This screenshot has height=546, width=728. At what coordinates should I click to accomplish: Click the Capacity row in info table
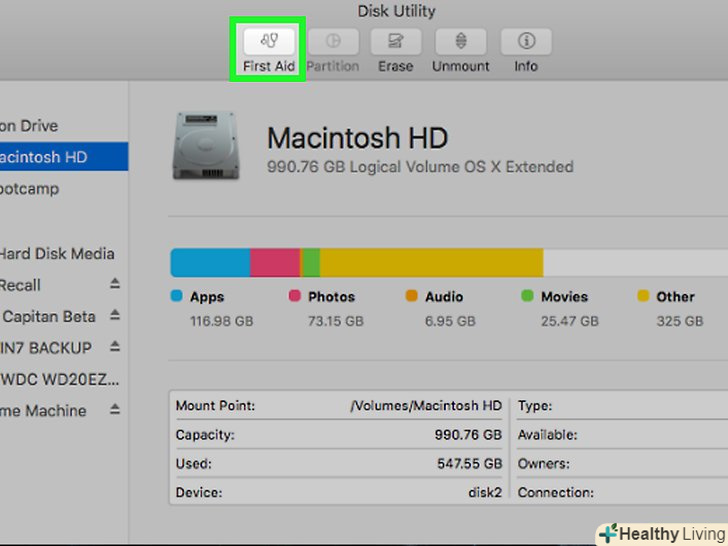(338, 435)
